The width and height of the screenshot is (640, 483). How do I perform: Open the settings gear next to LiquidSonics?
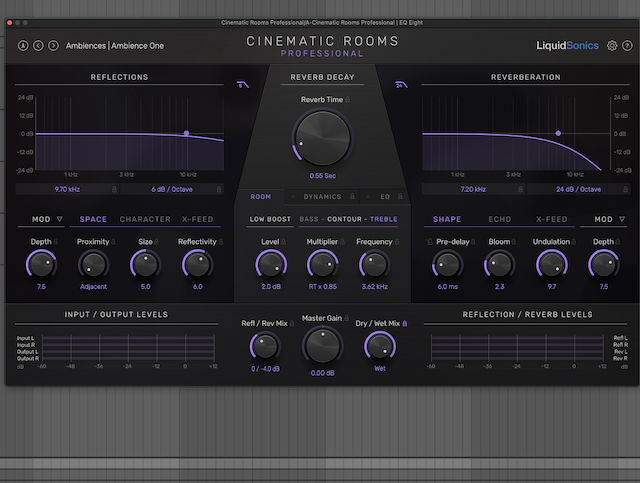pos(612,46)
